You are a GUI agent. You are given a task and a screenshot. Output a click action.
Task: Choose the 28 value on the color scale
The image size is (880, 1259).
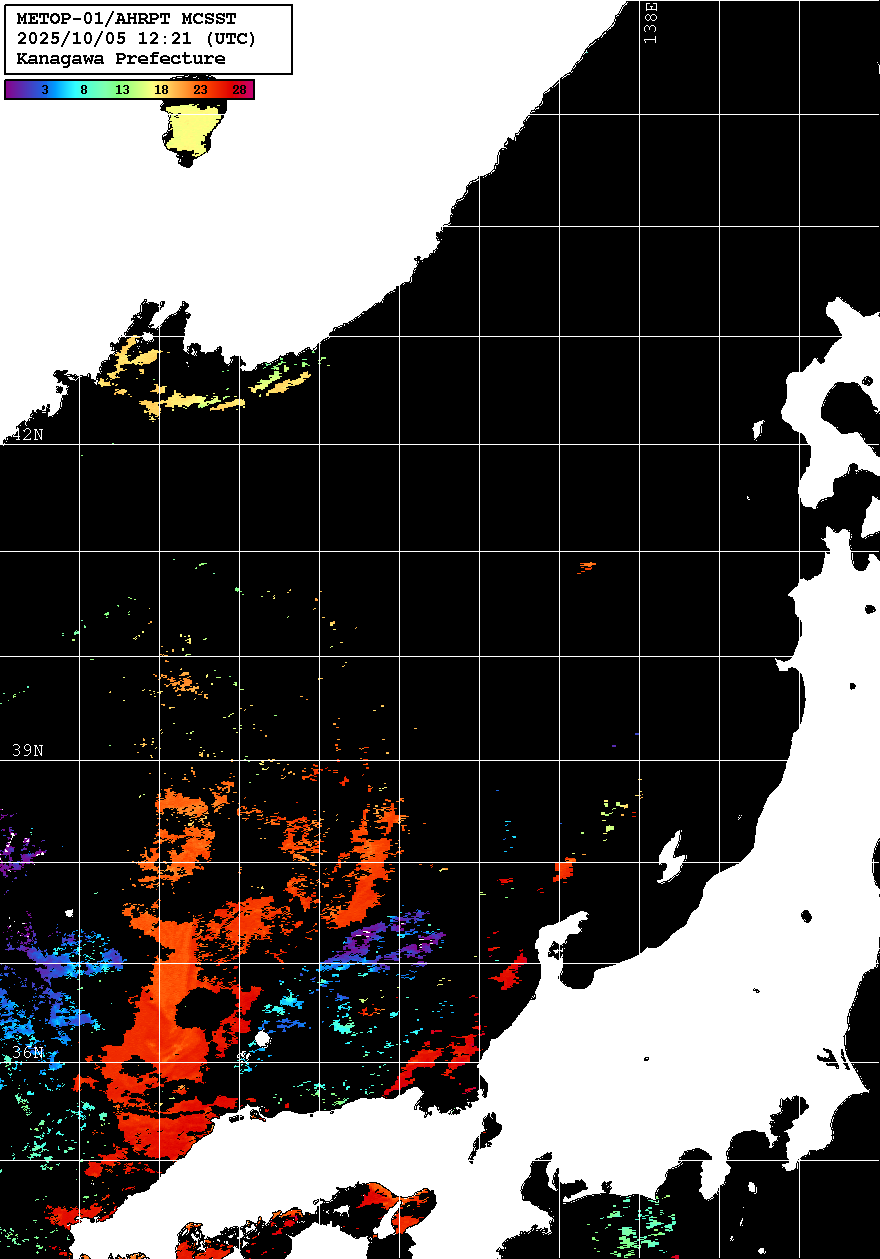pyautogui.click(x=239, y=90)
